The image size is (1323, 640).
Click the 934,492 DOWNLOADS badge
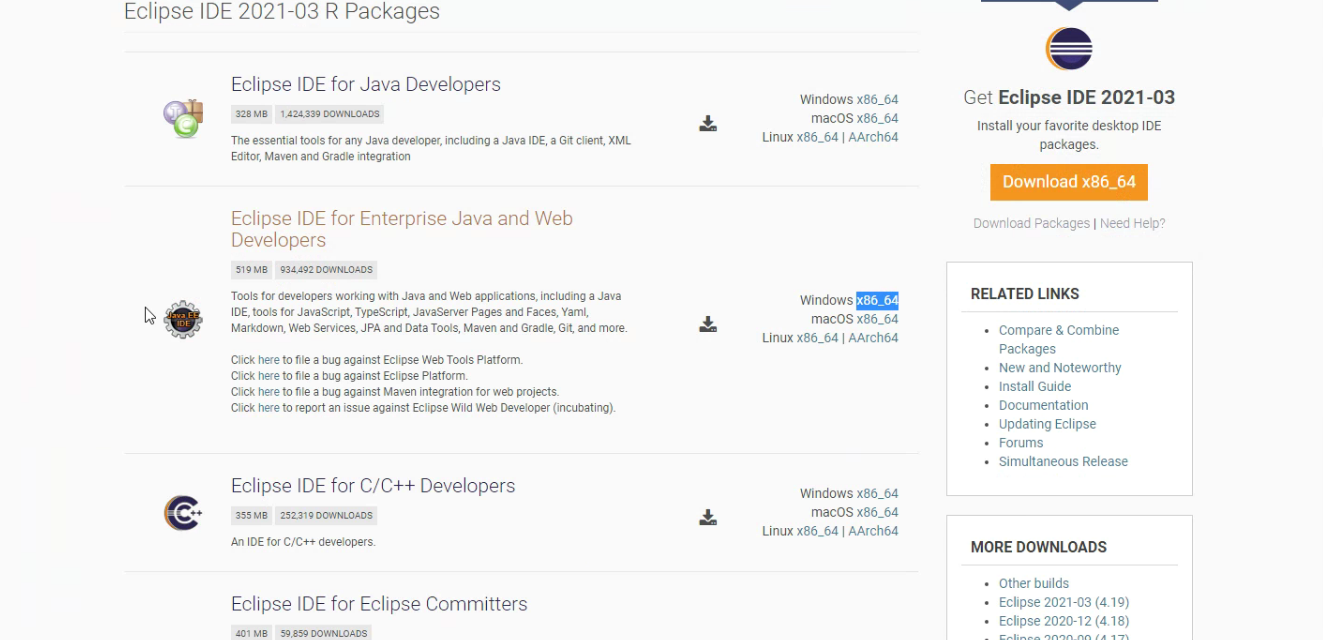326,269
